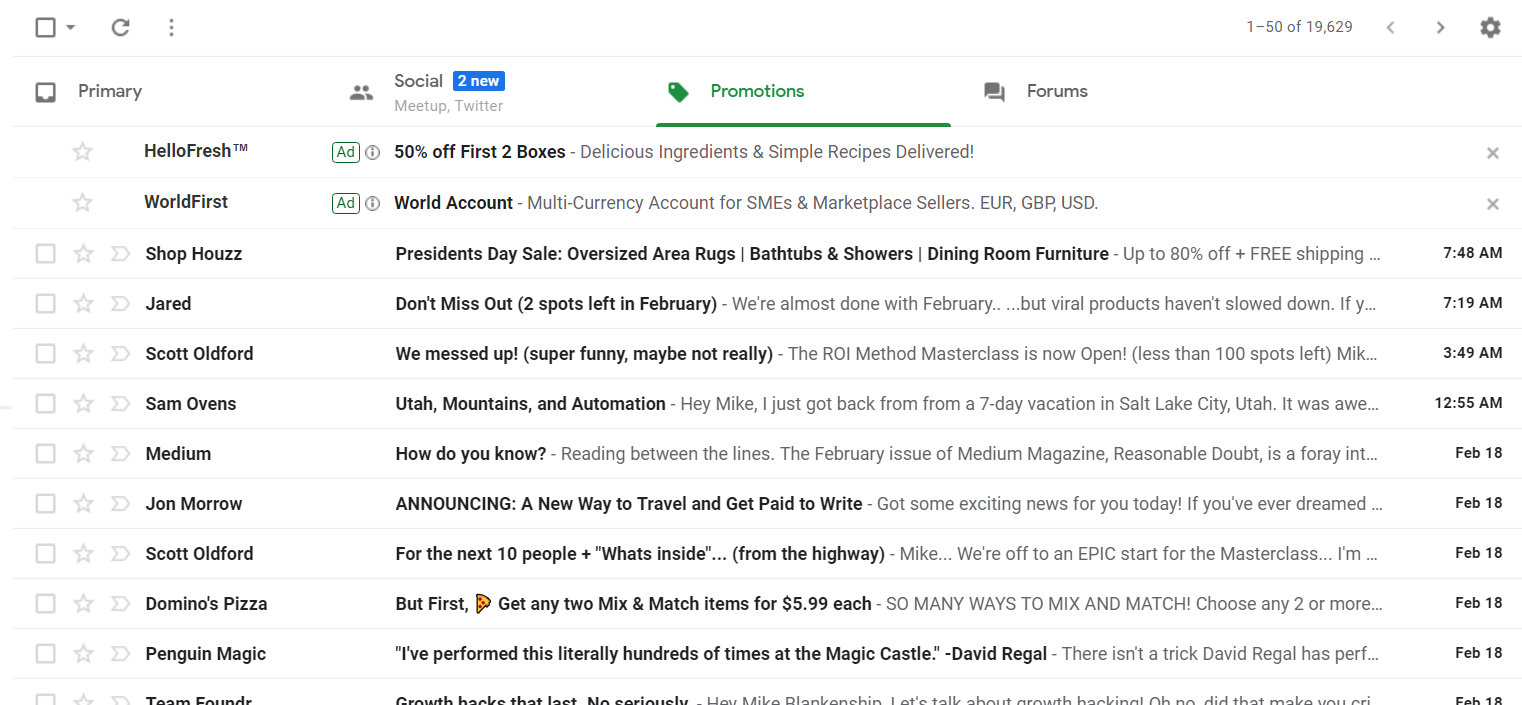This screenshot has height=705, width=1522.
Task: Click the 2 new badge on Social
Action: (x=478, y=81)
